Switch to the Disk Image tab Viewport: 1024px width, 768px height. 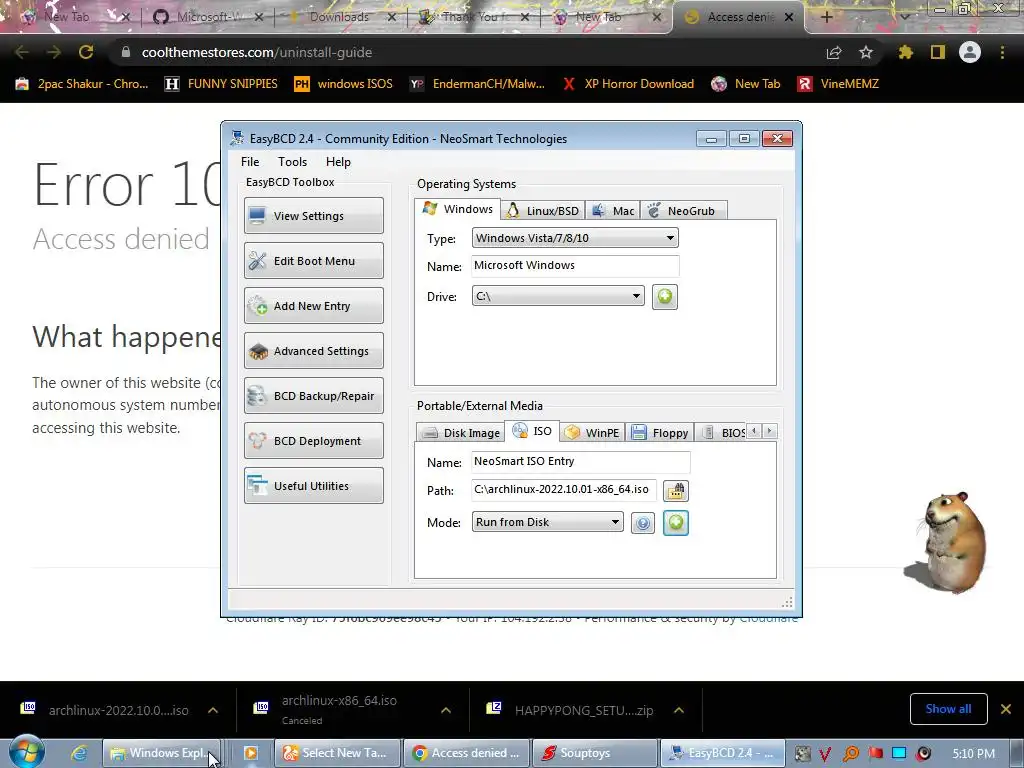460,433
